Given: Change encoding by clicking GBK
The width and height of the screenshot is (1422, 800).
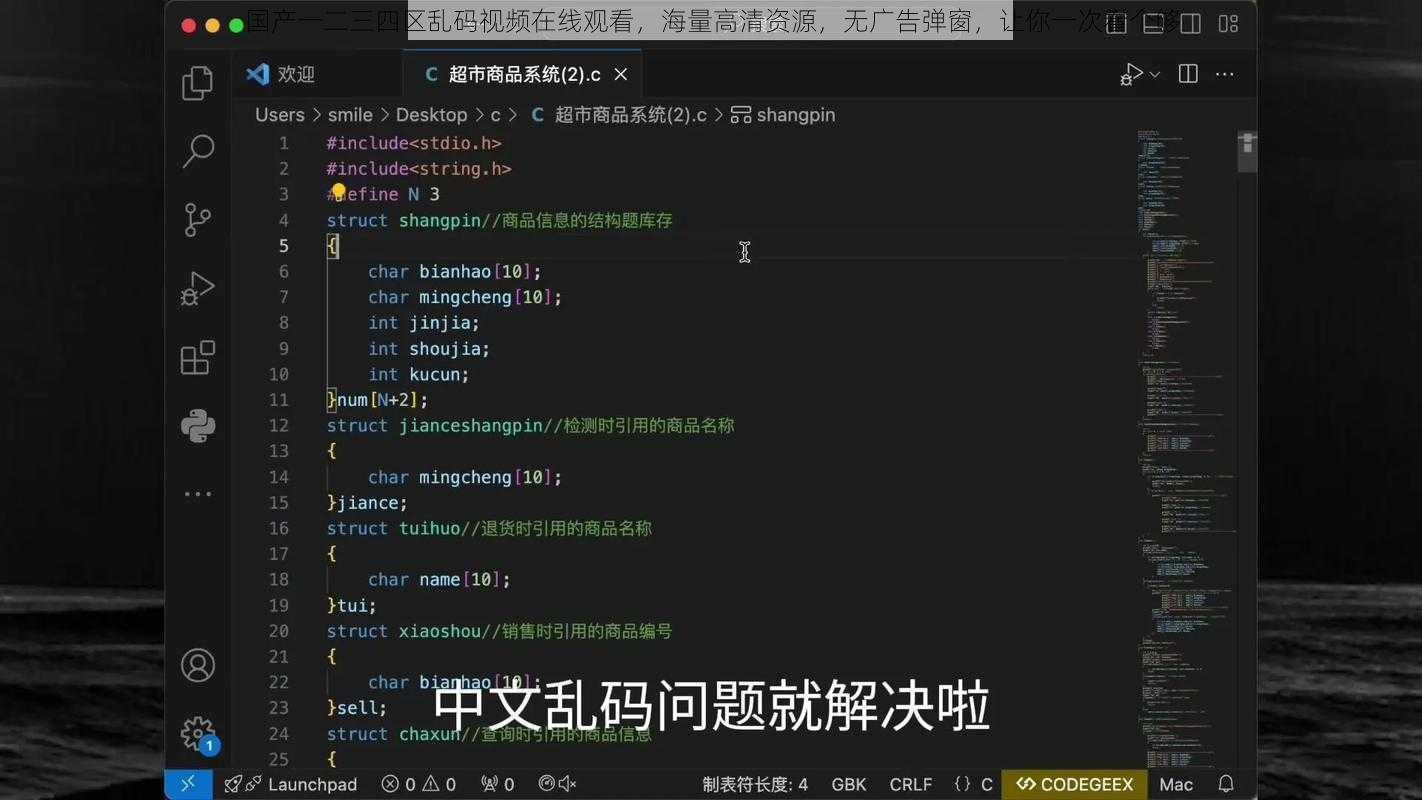Looking at the screenshot, I should pos(849,784).
